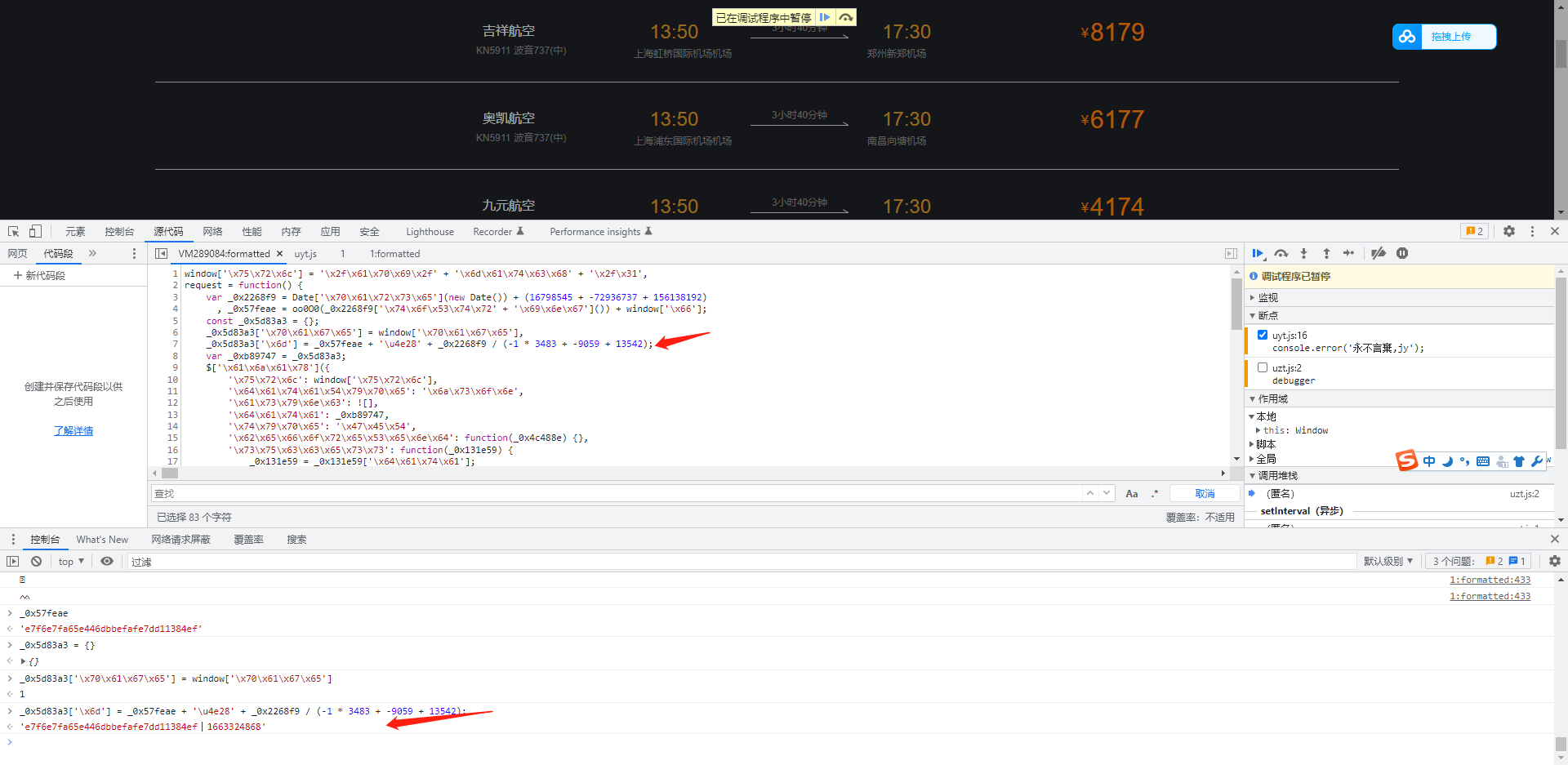
Task: Hide the navigator sidebar pane
Action: point(161,254)
